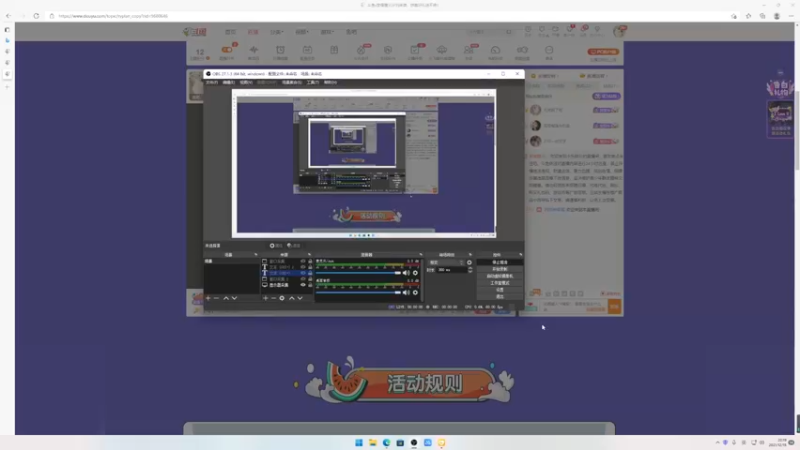
Task: Move selected source up in OBS Sources panel
Action: [292, 298]
